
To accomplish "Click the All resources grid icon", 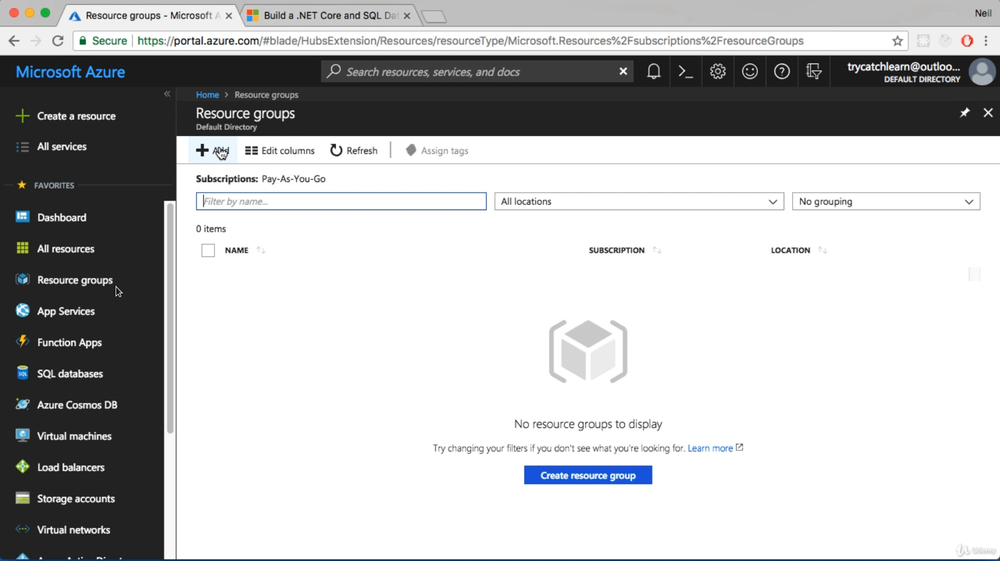I will click(x=22, y=248).
